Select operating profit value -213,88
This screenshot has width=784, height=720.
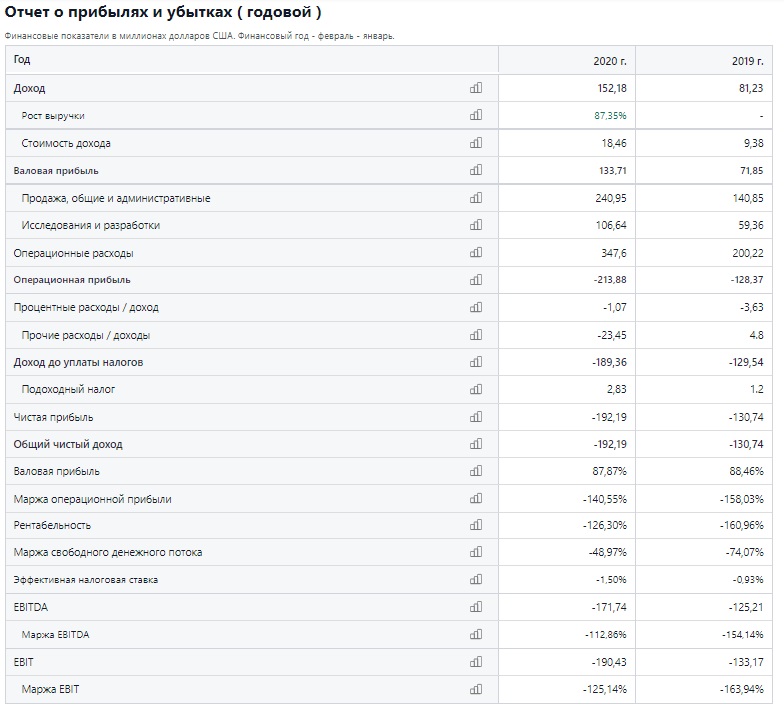610,280
